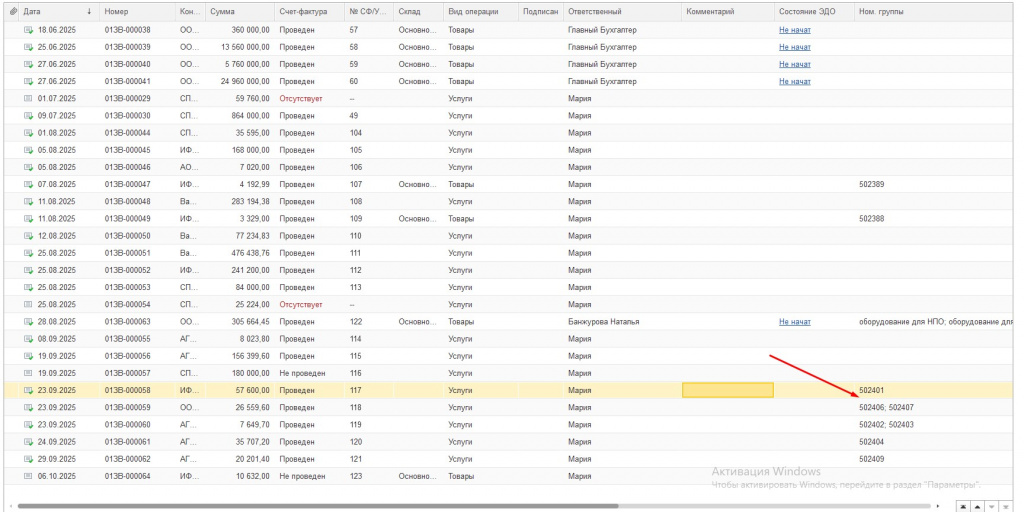Open the Не начат link for 013В-000038
The width and height of the screenshot is (1024, 512).
tap(795, 30)
